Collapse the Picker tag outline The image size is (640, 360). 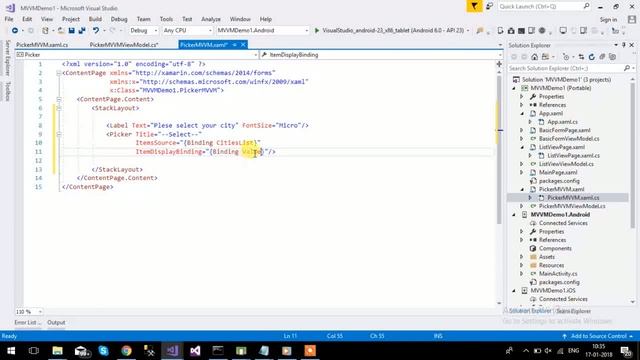click(x=59, y=134)
